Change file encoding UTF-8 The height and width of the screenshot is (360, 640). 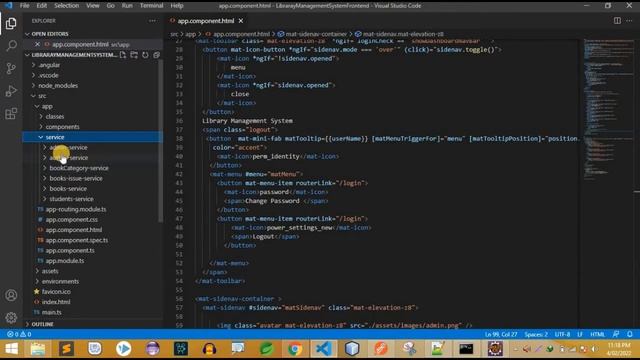tap(562, 334)
